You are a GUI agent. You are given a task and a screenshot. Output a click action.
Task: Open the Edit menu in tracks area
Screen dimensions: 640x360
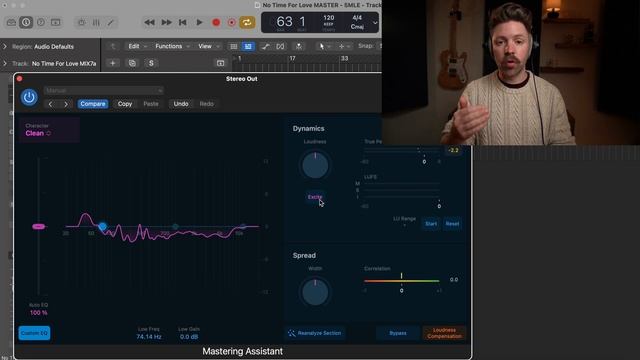point(137,46)
